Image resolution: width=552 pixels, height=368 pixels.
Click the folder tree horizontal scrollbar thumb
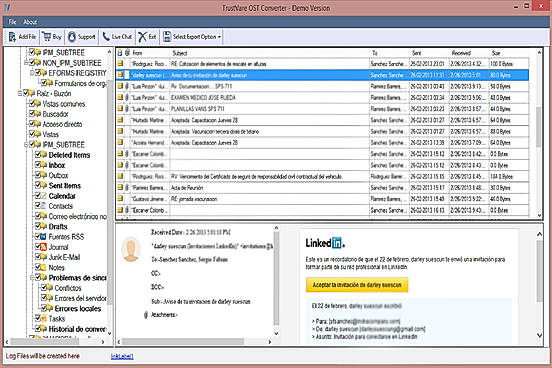coord(46,342)
